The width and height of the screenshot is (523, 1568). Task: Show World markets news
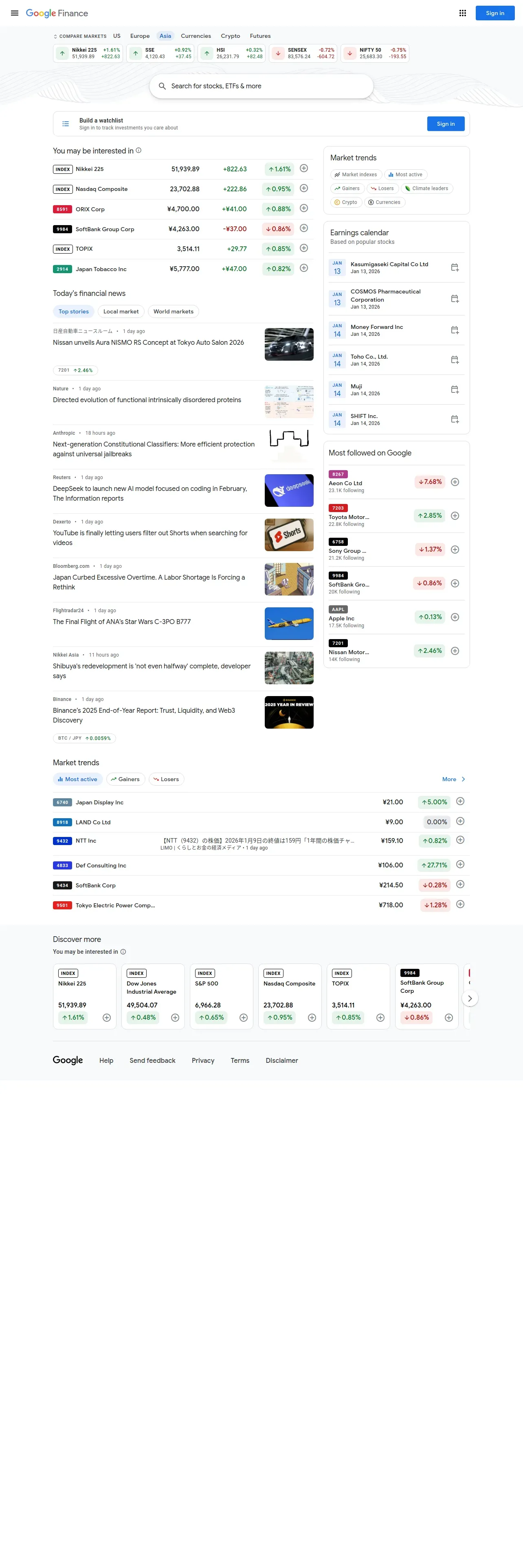click(x=174, y=312)
